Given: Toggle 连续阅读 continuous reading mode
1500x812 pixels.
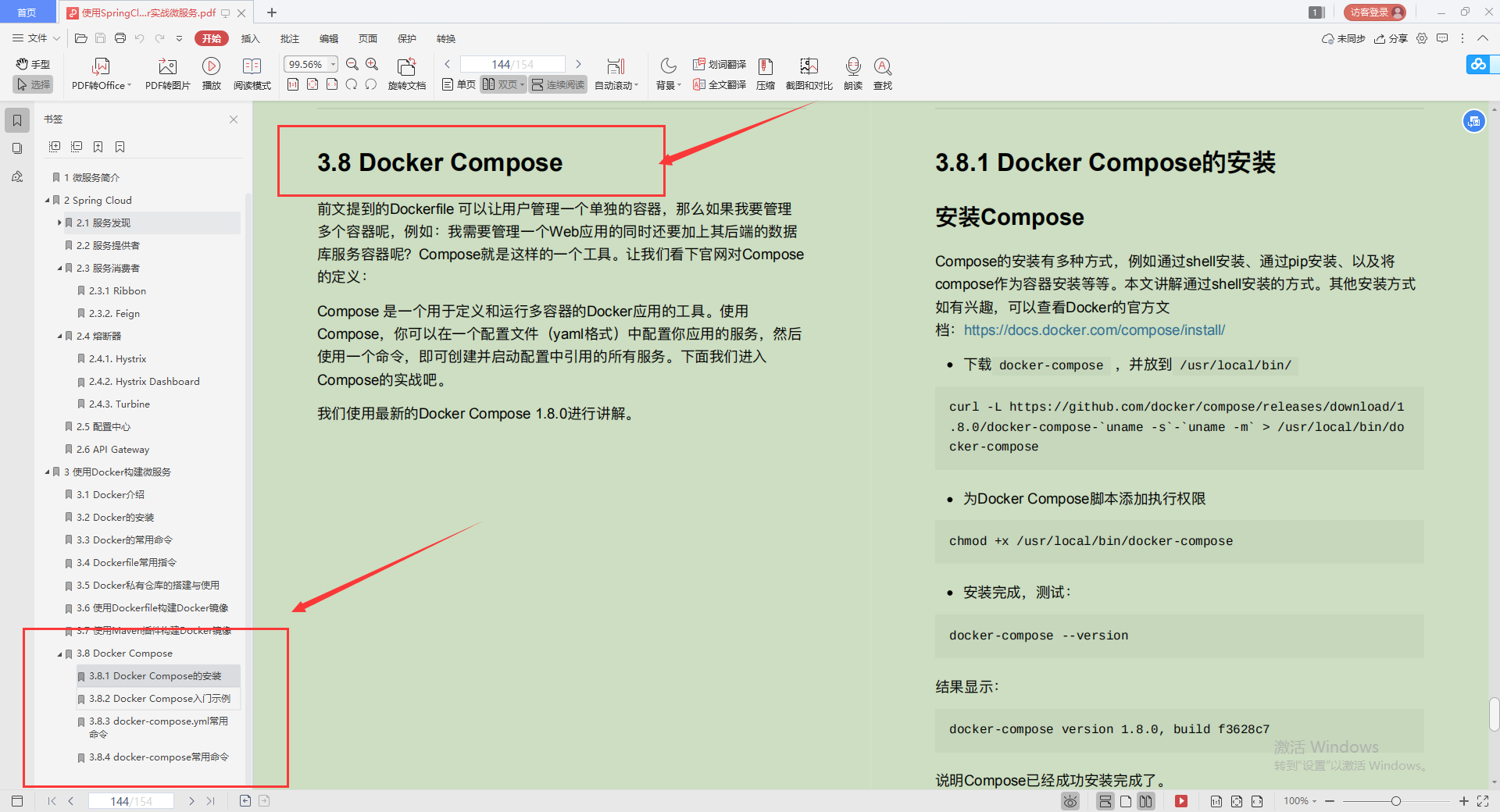Looking at the screenshot, I should (558, 84).
